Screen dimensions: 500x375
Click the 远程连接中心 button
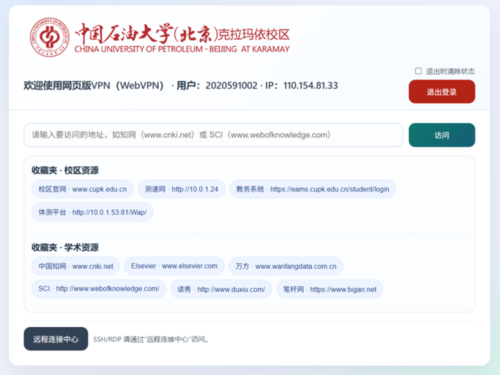56,339
